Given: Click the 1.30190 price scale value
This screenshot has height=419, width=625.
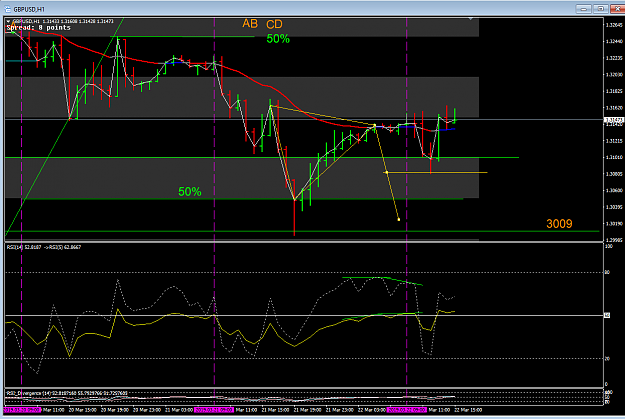Looking at the screenshot, I should 614,224.
